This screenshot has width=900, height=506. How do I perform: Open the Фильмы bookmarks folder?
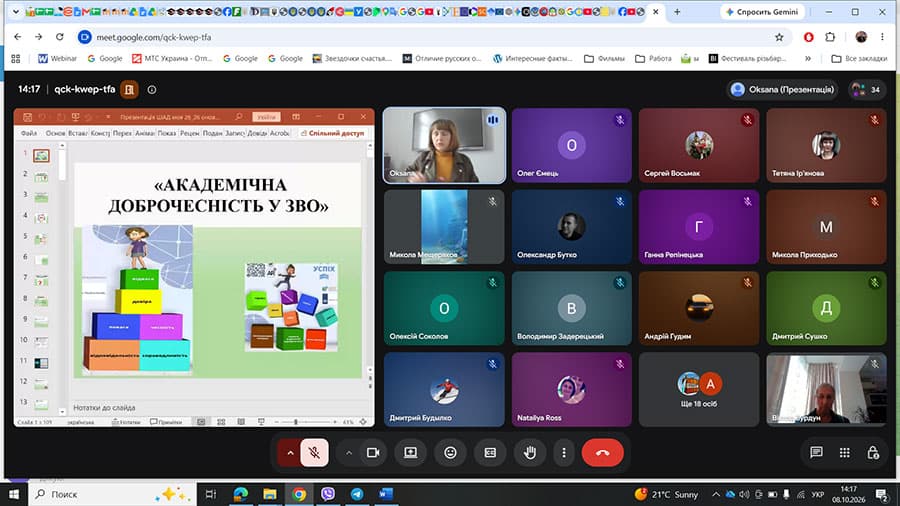click(604, 59)
